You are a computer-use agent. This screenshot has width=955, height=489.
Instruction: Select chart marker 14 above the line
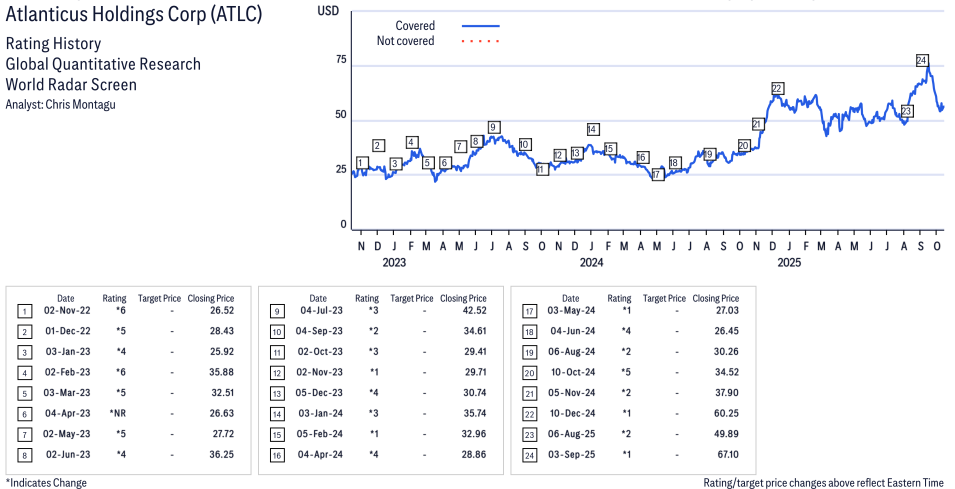(x=593, y=129)
